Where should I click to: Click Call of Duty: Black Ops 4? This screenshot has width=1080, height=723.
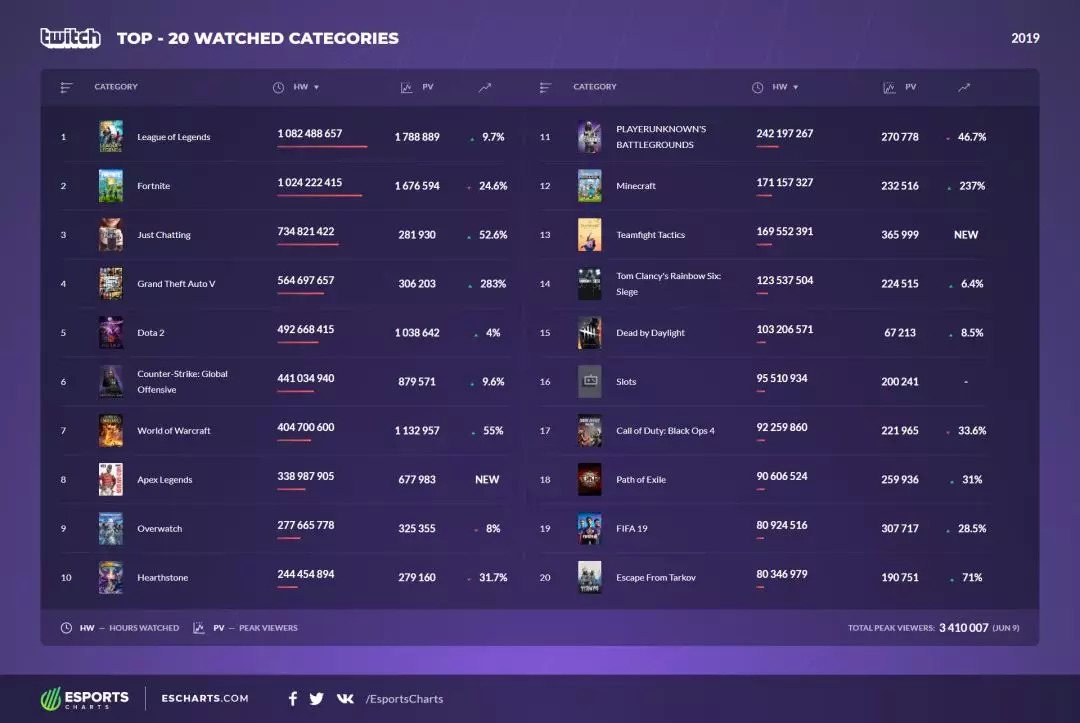coord(665,431)
